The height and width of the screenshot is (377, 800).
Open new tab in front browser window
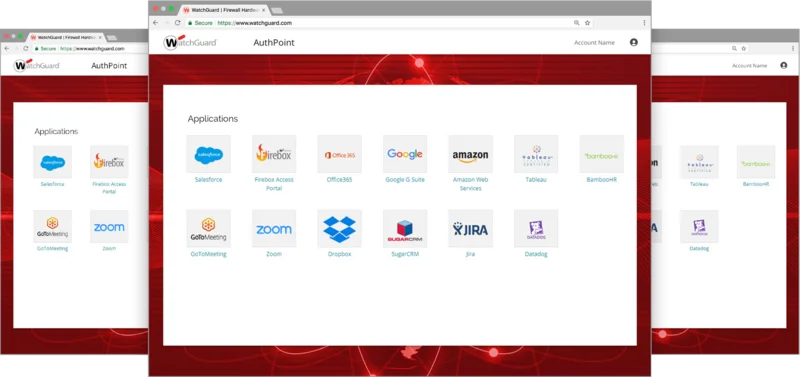click(277, 10)
